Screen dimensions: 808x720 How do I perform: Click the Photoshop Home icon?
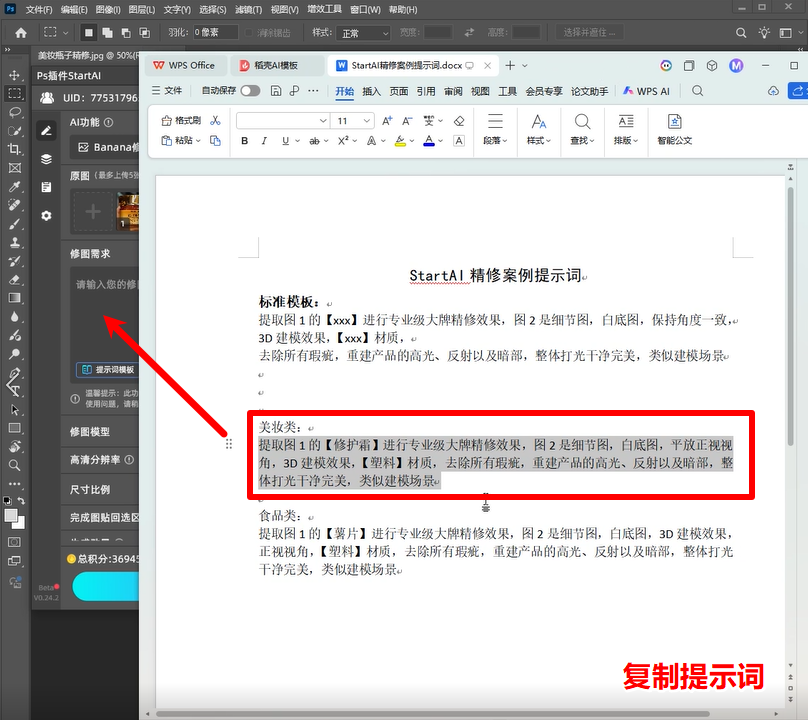tap(21, 33)
